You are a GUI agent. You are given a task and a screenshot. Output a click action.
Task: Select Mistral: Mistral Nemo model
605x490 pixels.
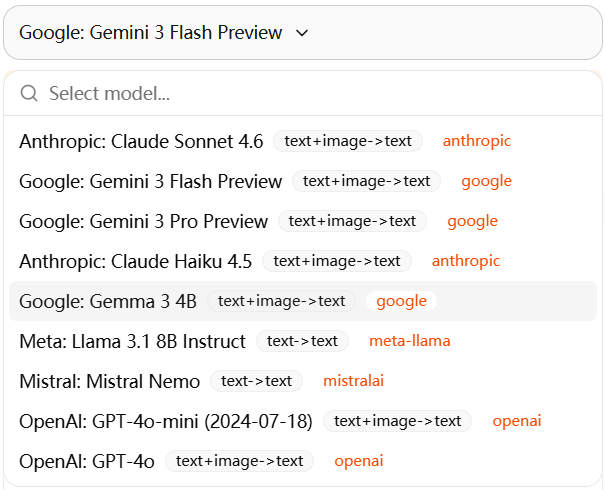109,381
